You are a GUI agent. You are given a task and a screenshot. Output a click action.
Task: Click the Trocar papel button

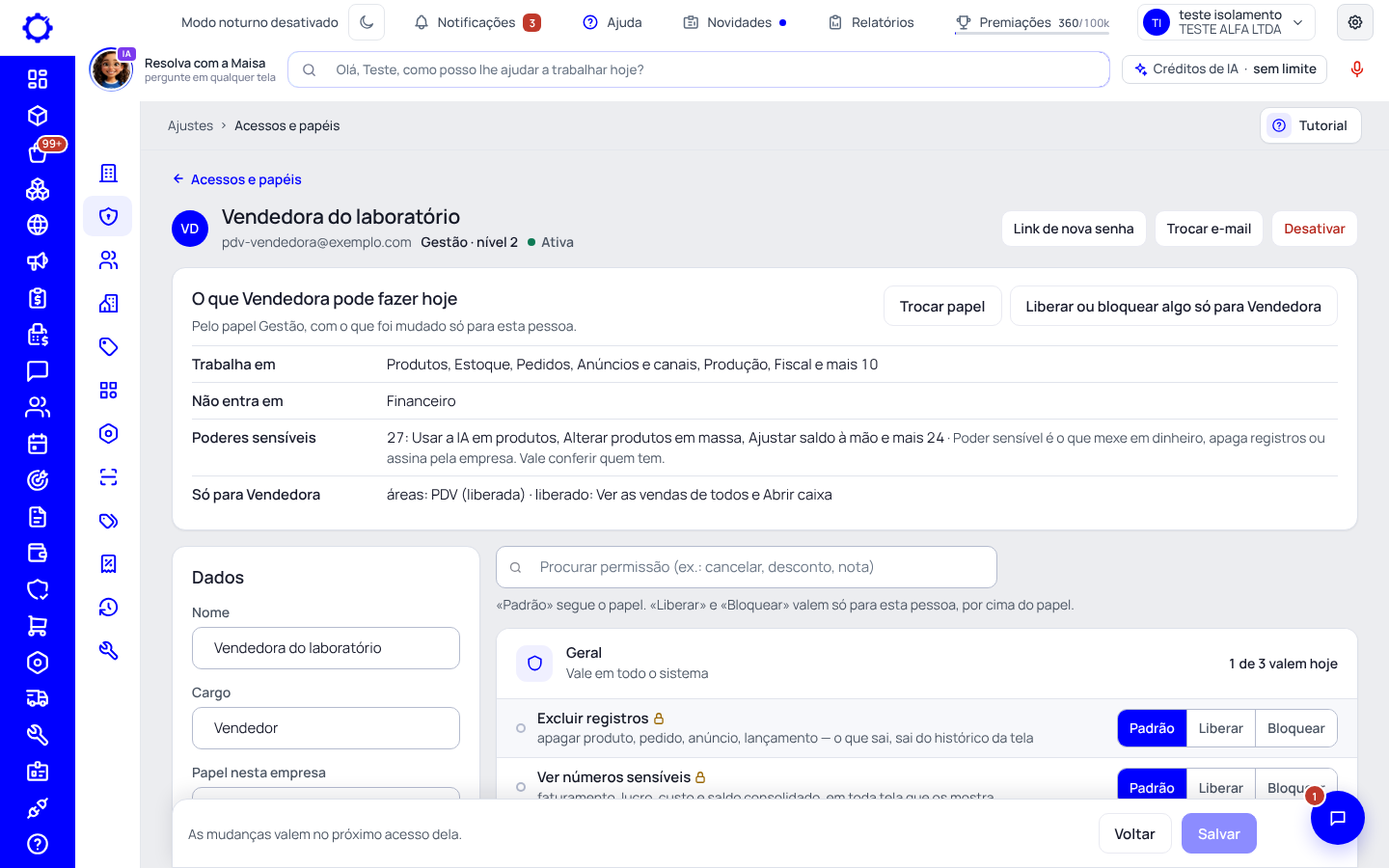pos(942,307)
